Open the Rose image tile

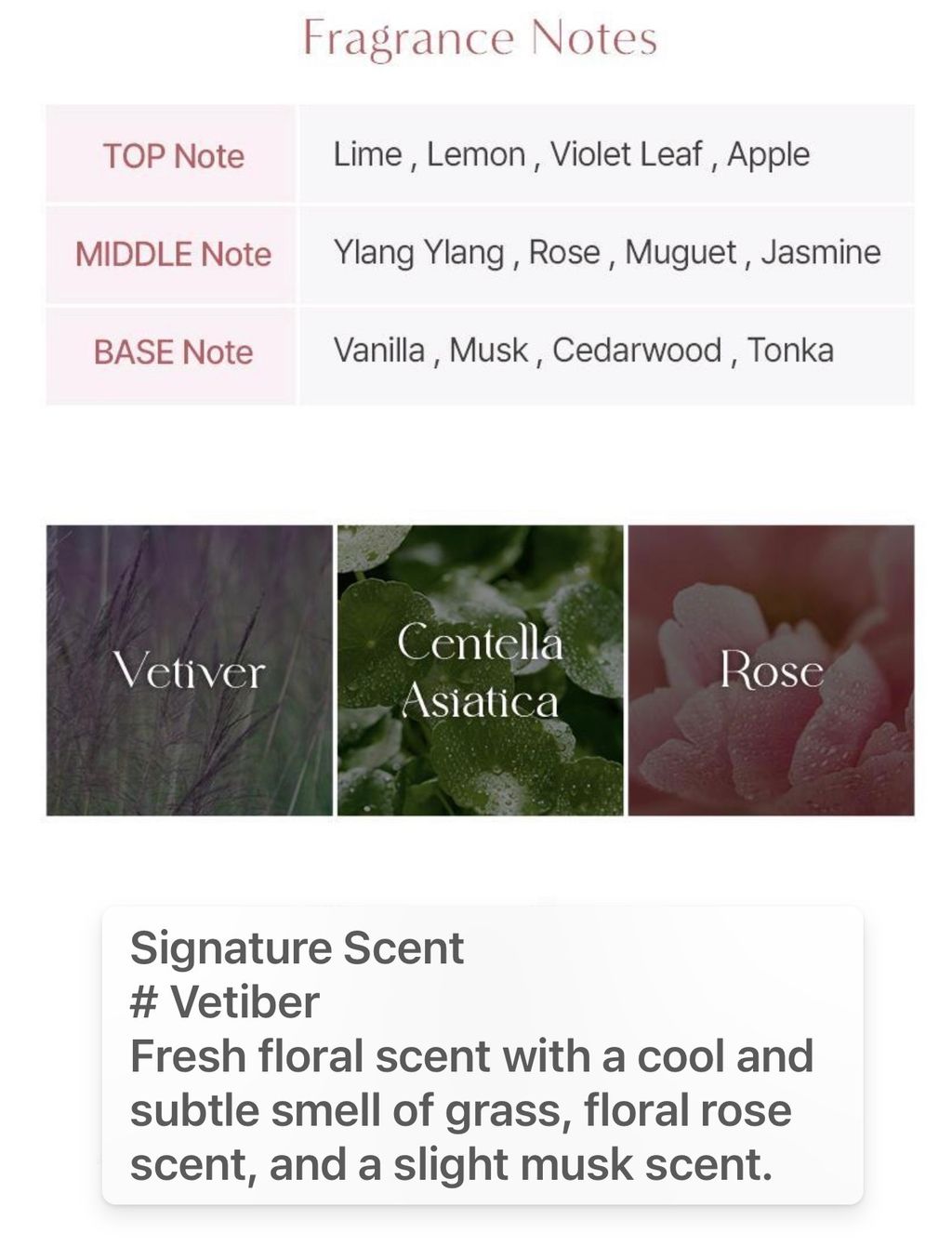[771, 670]
